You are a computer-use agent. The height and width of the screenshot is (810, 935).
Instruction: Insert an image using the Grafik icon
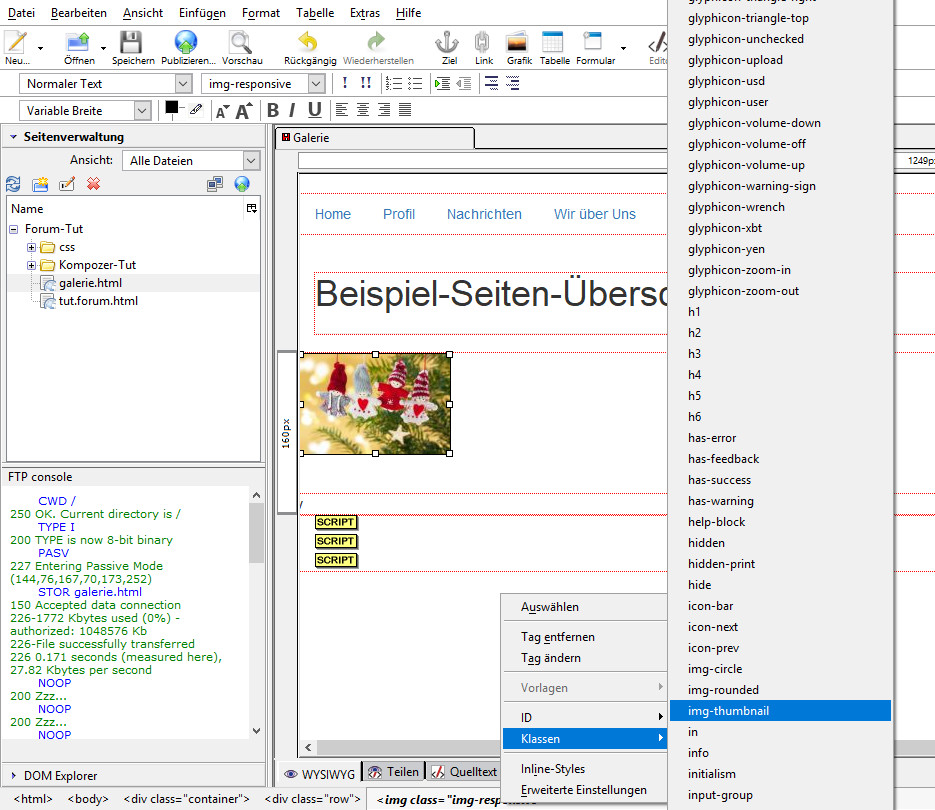[x=517, y=43]
